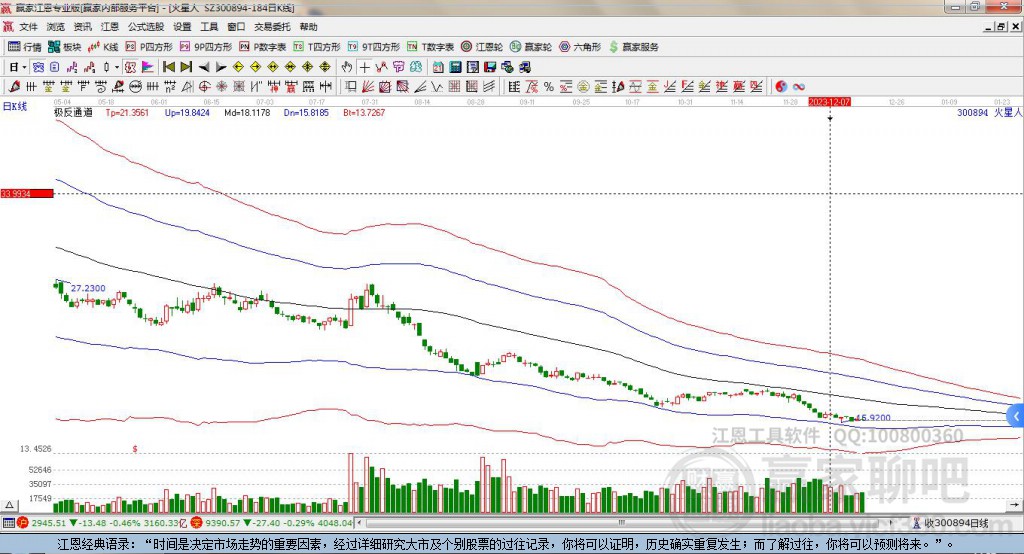Open the 江恩轮 Gann wheel
1024x554 pixels.
coord(482,47)
